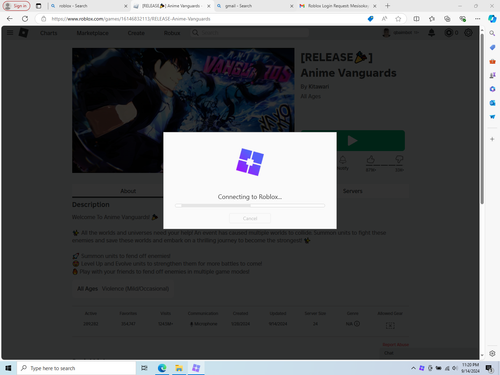Open Robux balance icon

pos(449,33)
